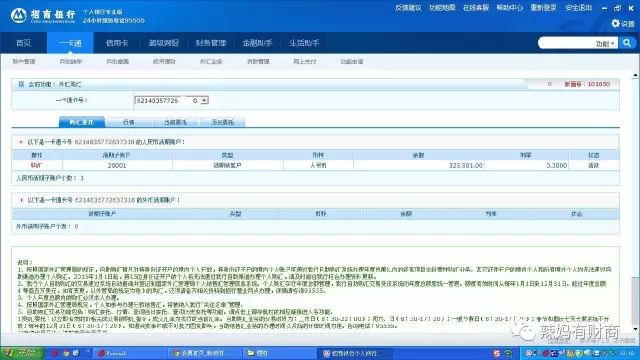Viewport: 640px width, 360px height.
Task: Click the submenu item right of 外汇业务
Action: point(258,62)
